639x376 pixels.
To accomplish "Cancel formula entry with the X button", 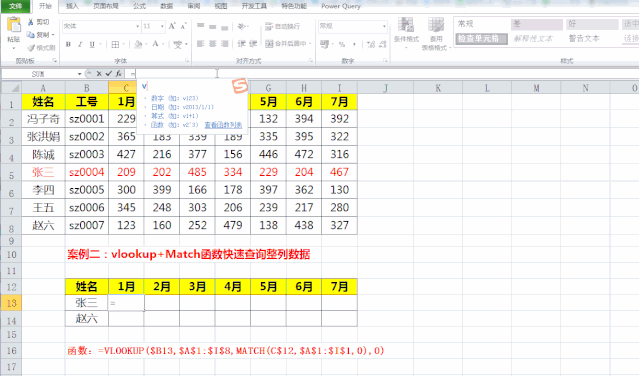I will [99, 74].
